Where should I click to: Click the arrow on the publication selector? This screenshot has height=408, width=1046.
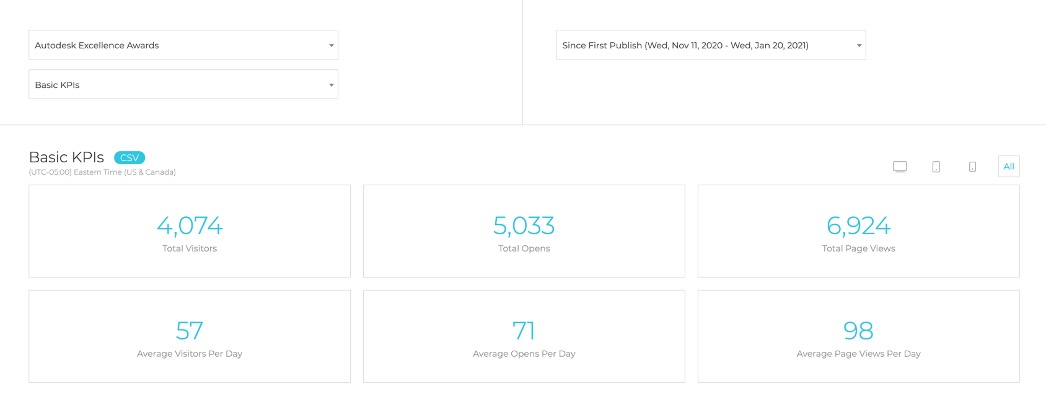[x=331, y=46]
